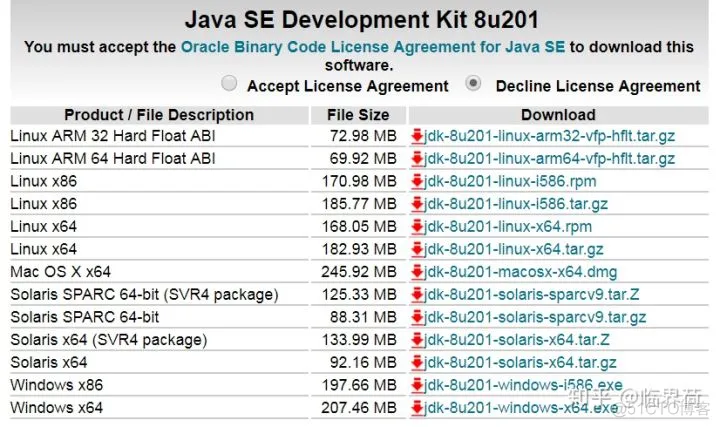The width and height of the screenshot is (720, 427).
Task: Download jdk-8u201-linux-arm64-vfp-hflt.tar.gz
Action: [549, 159]
